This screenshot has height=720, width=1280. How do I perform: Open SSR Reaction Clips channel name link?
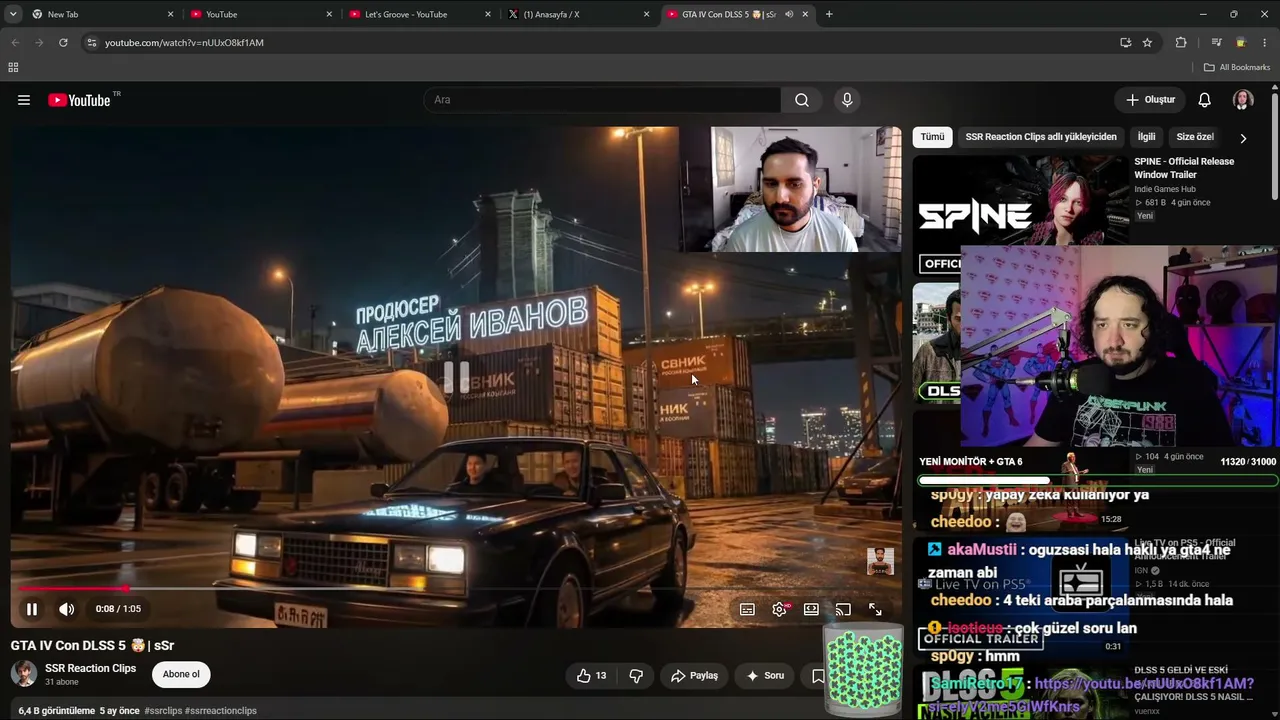[x=90, y=668]
